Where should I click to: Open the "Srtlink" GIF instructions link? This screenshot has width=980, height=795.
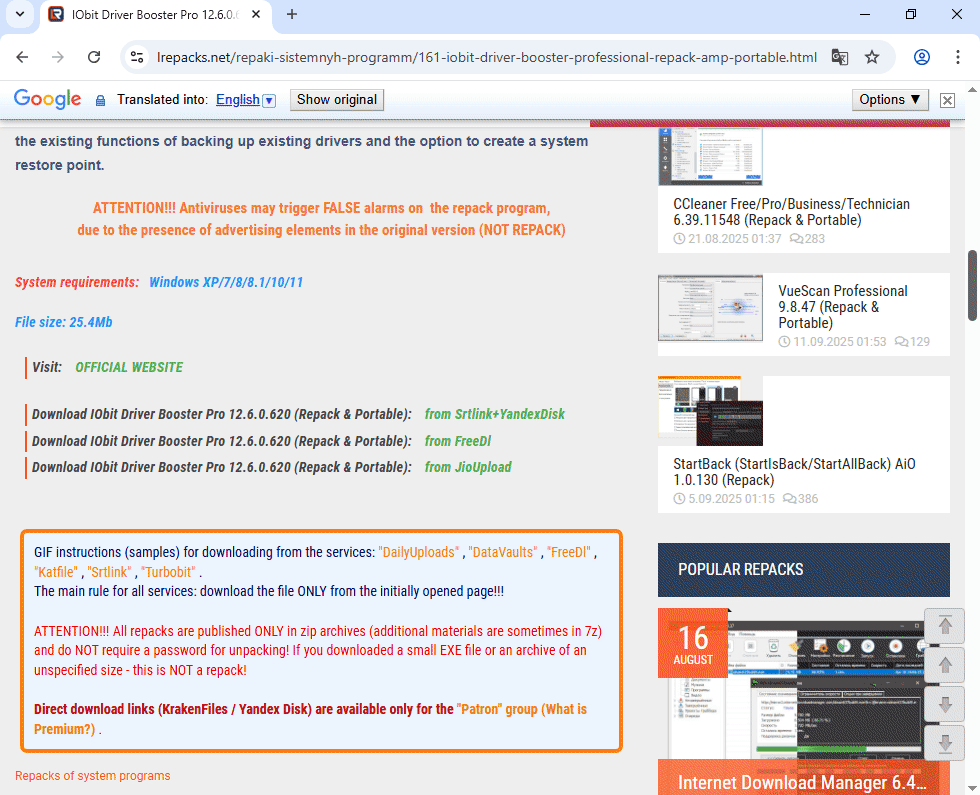coord(109,572)
